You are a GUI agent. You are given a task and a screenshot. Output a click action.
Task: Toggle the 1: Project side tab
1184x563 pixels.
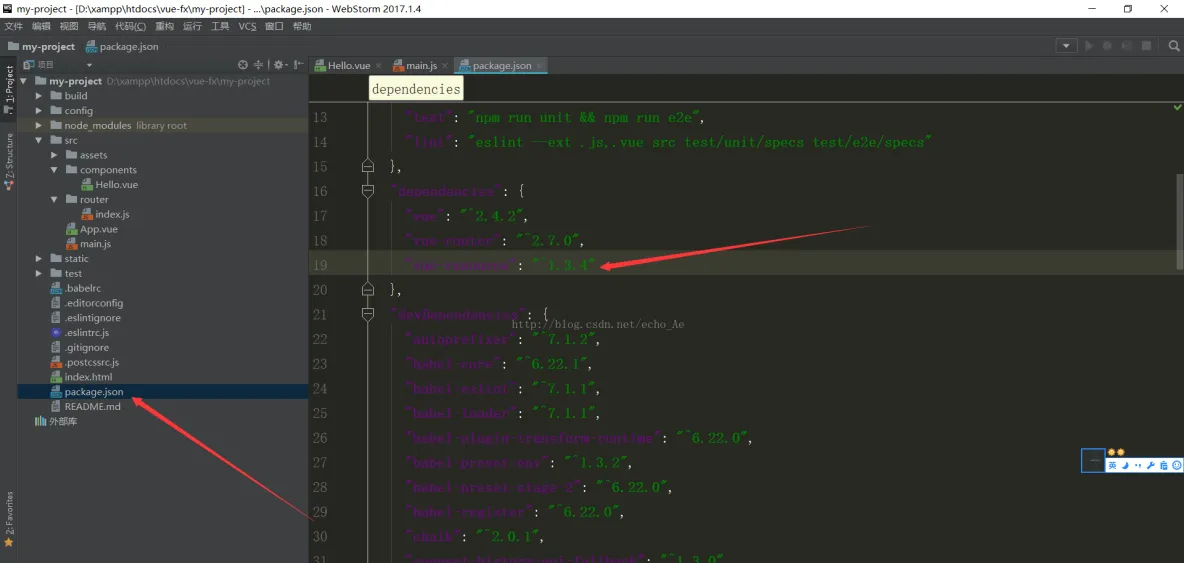pyautogui.click(x=9, y=89)
